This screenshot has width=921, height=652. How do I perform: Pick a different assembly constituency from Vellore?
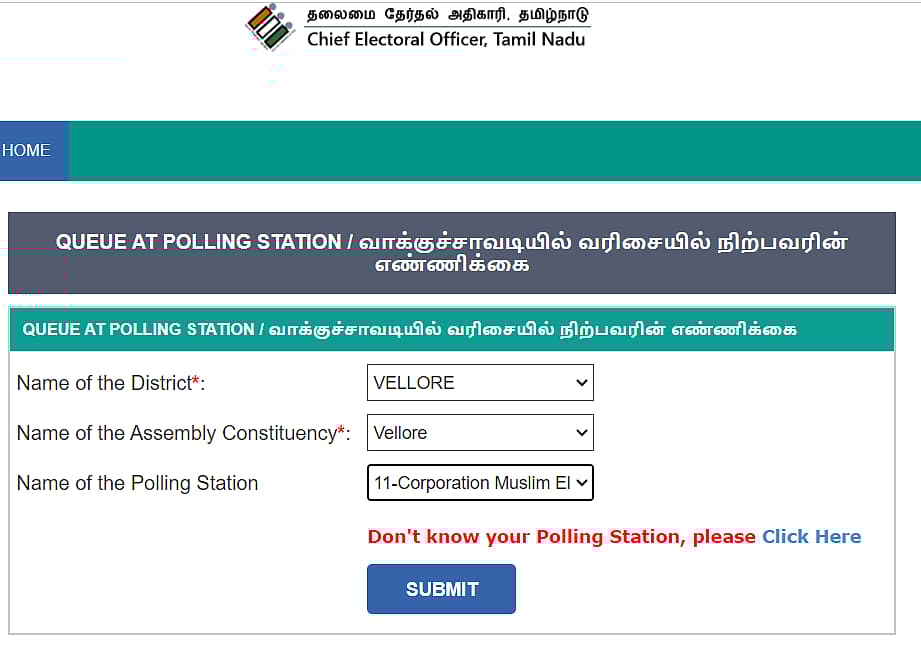click(480, 432)
